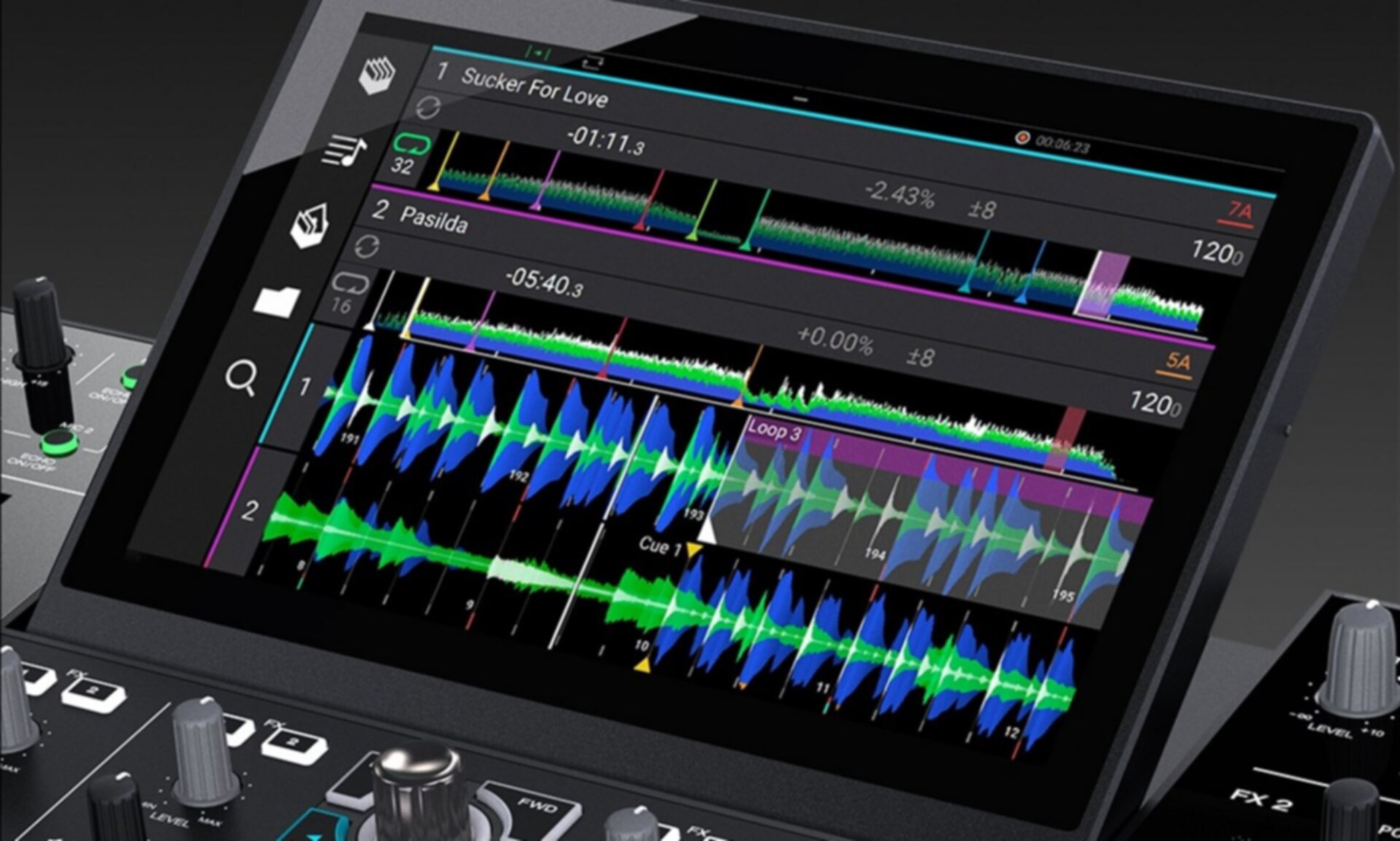Tap the small minimize dash above deck 1
Viewport: 1400px width, 841px height.
pyautogui.click(x=801, y=98)
